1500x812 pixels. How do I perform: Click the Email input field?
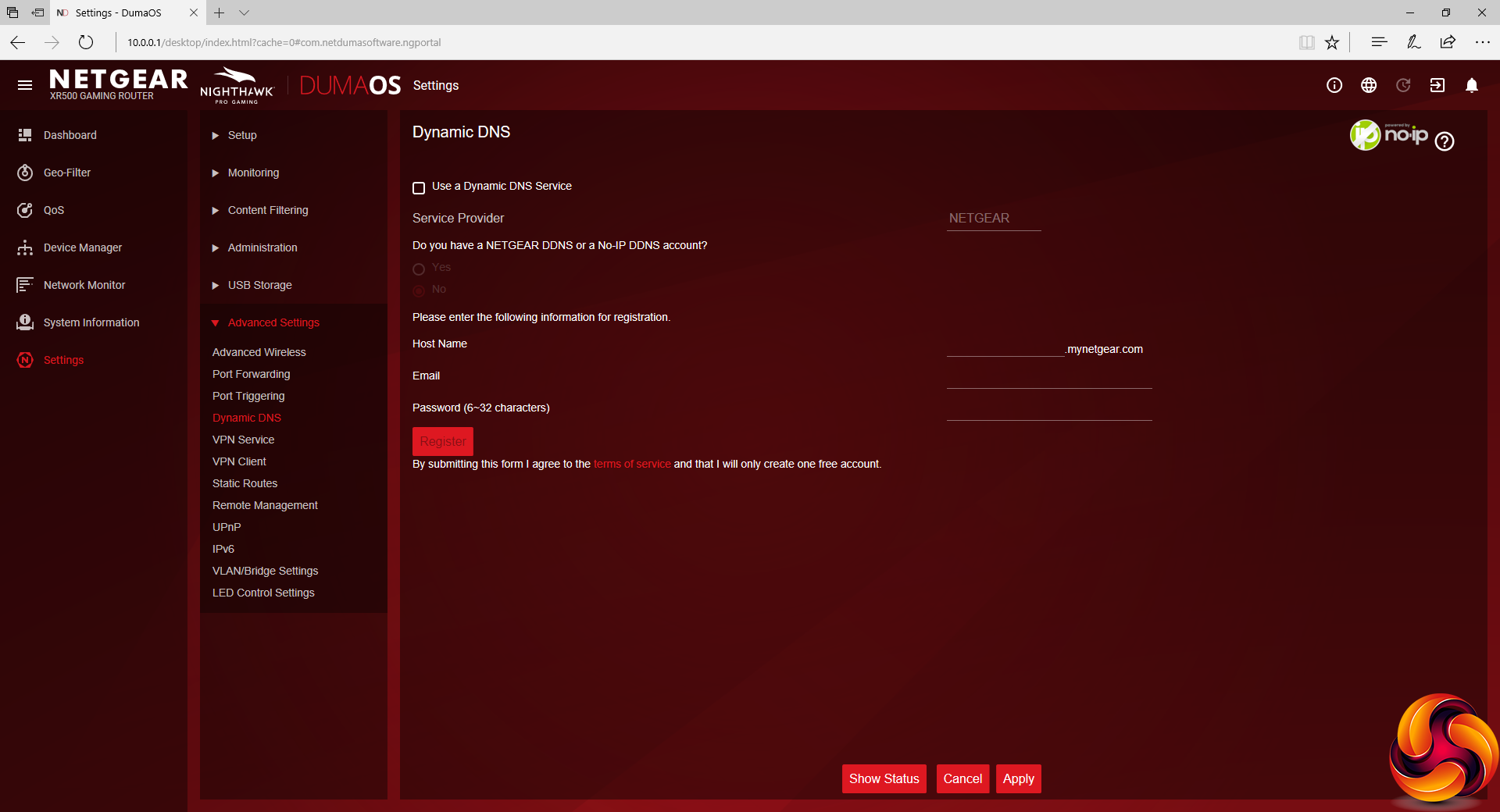point(1049,379)
